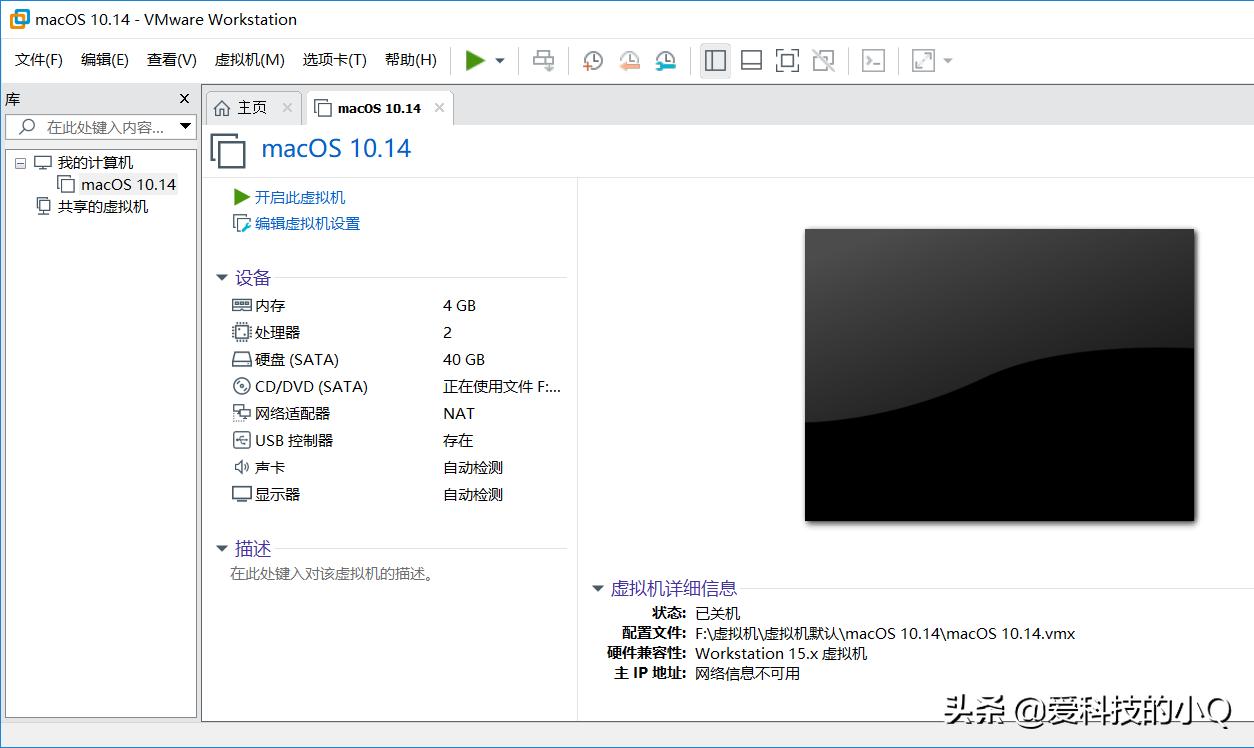Collapse the 设备 section triangle
1254x748 pixels.
[x=222, y=278]
